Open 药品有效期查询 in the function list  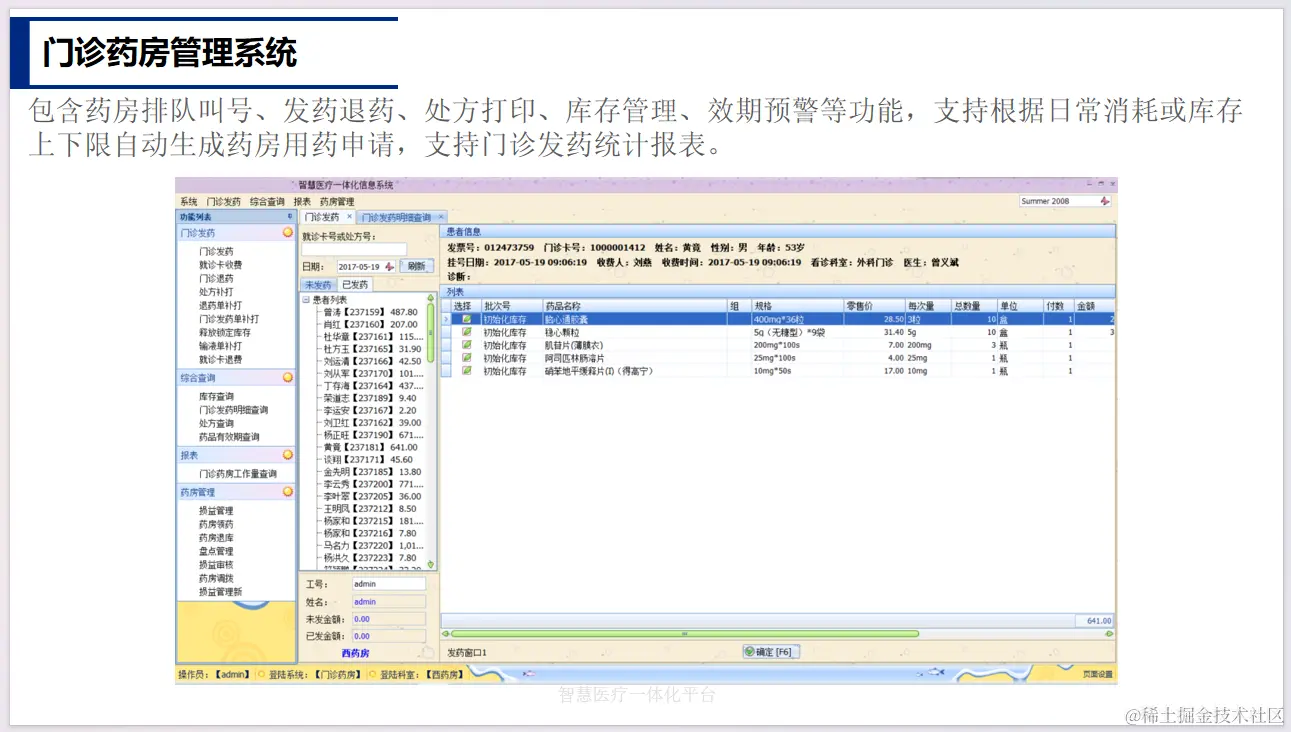[229, 437]
